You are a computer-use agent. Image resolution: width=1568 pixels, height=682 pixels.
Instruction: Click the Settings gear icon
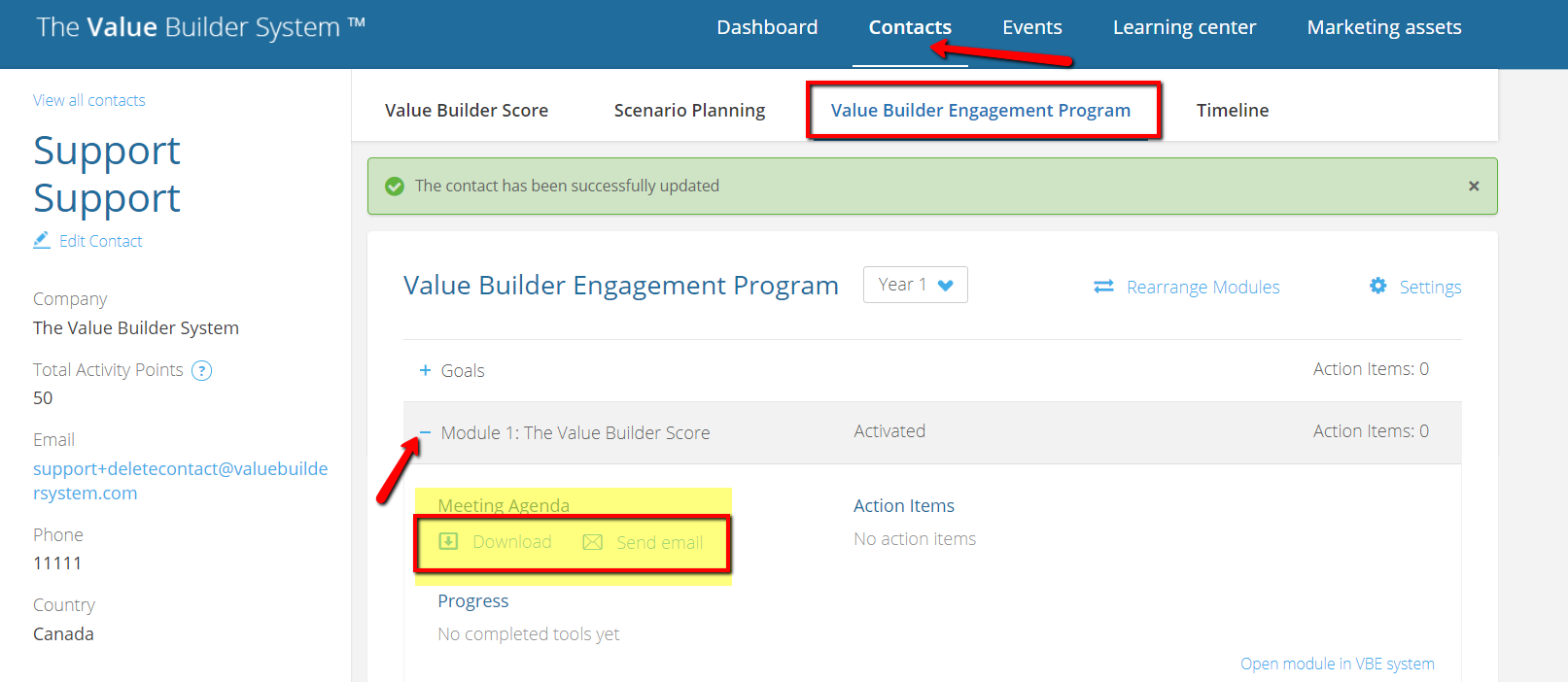click(1378, 286)
